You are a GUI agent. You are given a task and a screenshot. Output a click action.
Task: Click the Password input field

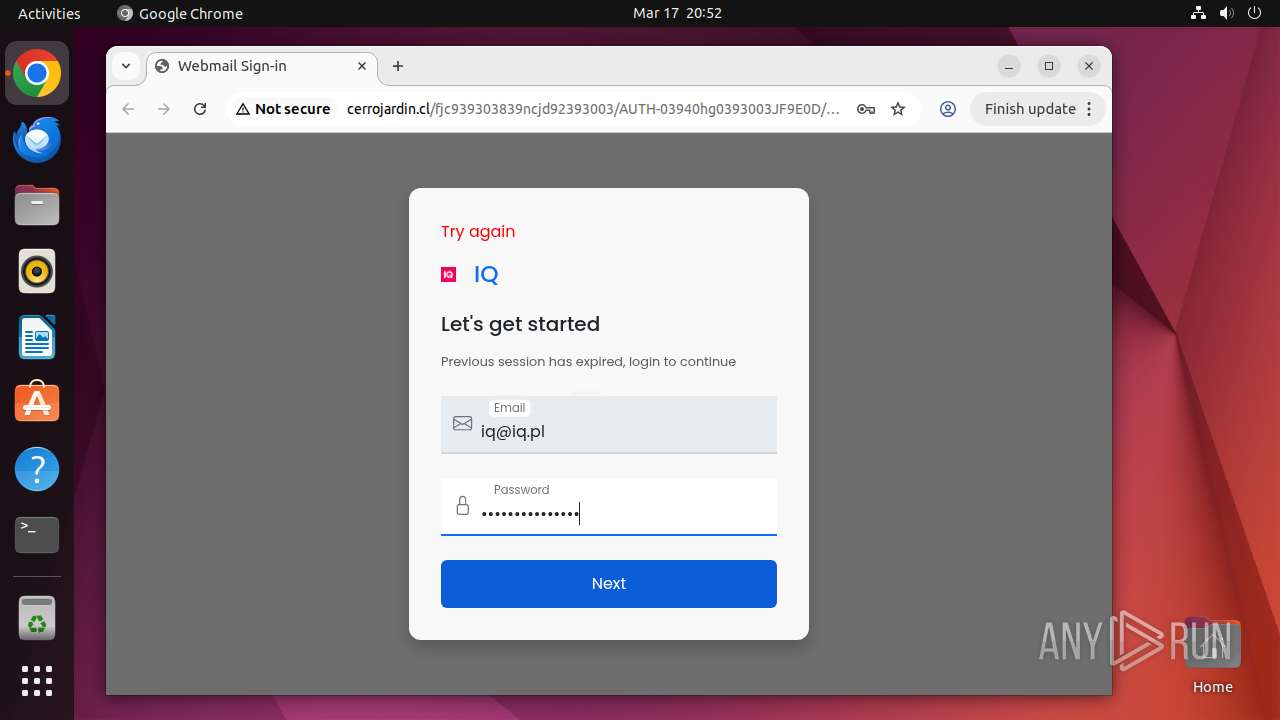[609, 506]
